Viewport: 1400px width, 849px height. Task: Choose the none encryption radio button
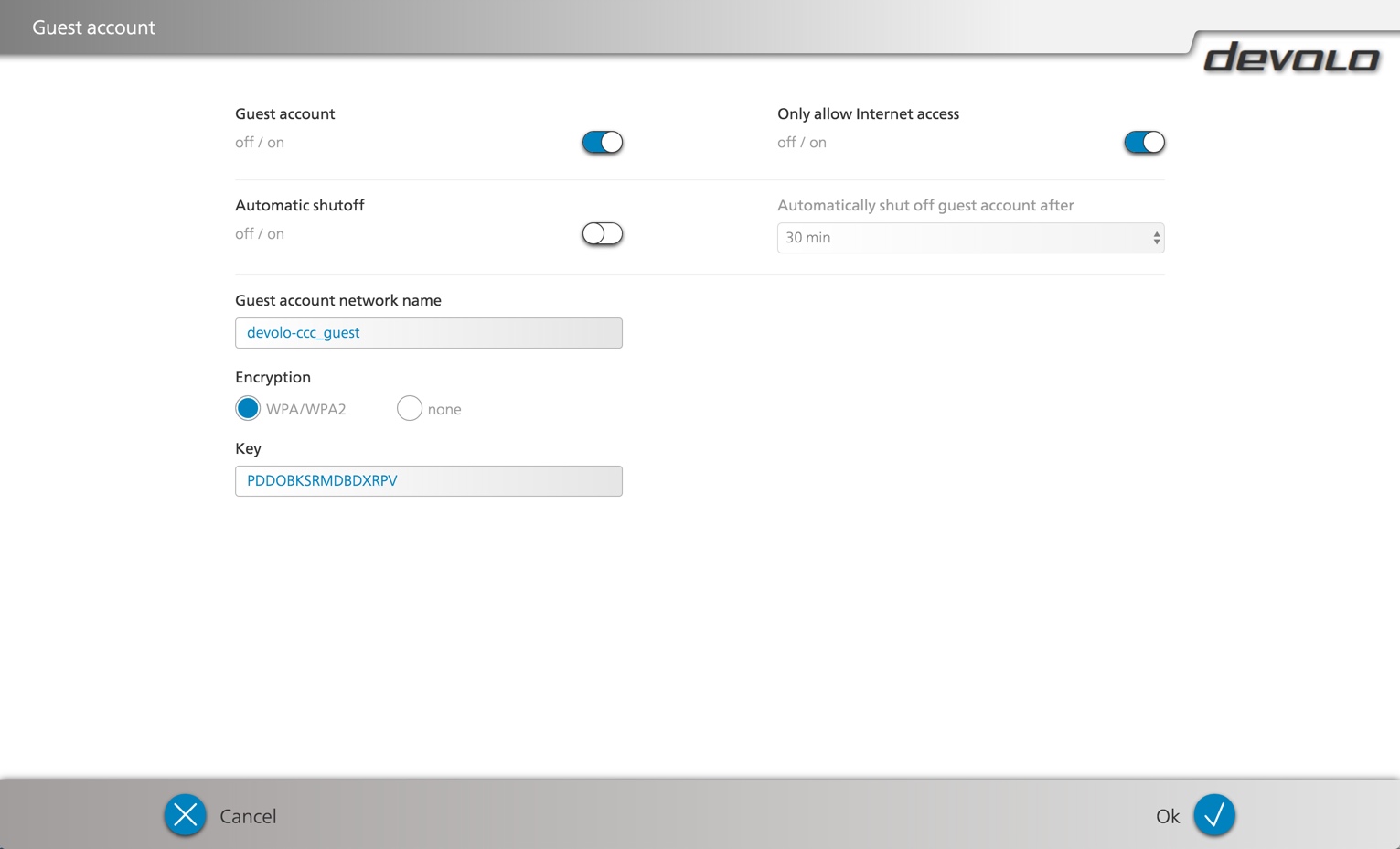point(410,408)
